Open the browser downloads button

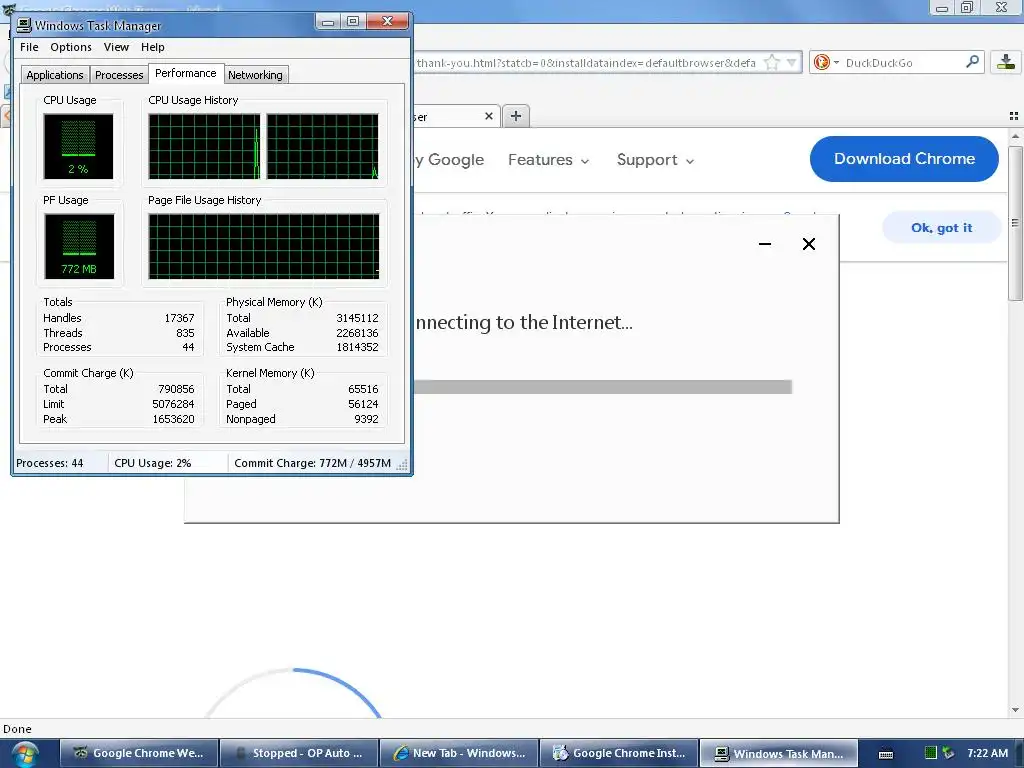(x=1006, y=63)
